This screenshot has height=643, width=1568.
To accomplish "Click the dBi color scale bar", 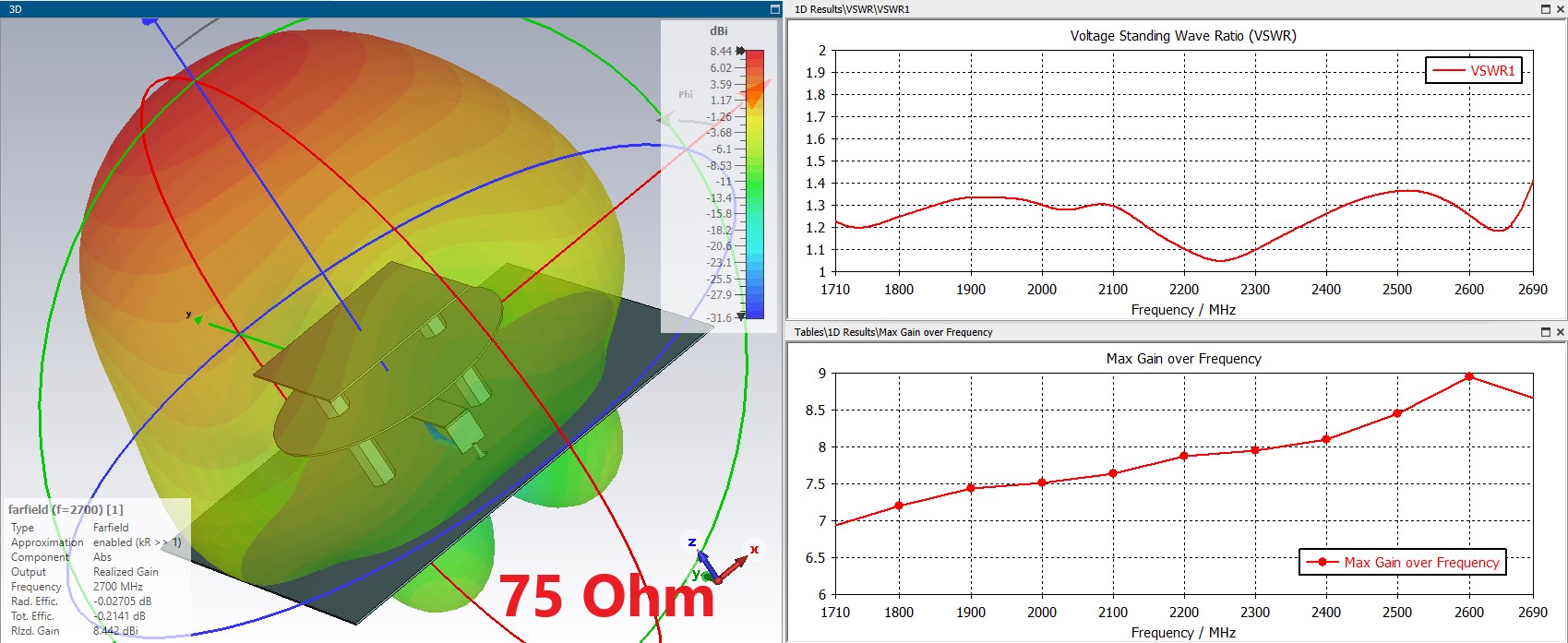I will [x=754, y=184].
